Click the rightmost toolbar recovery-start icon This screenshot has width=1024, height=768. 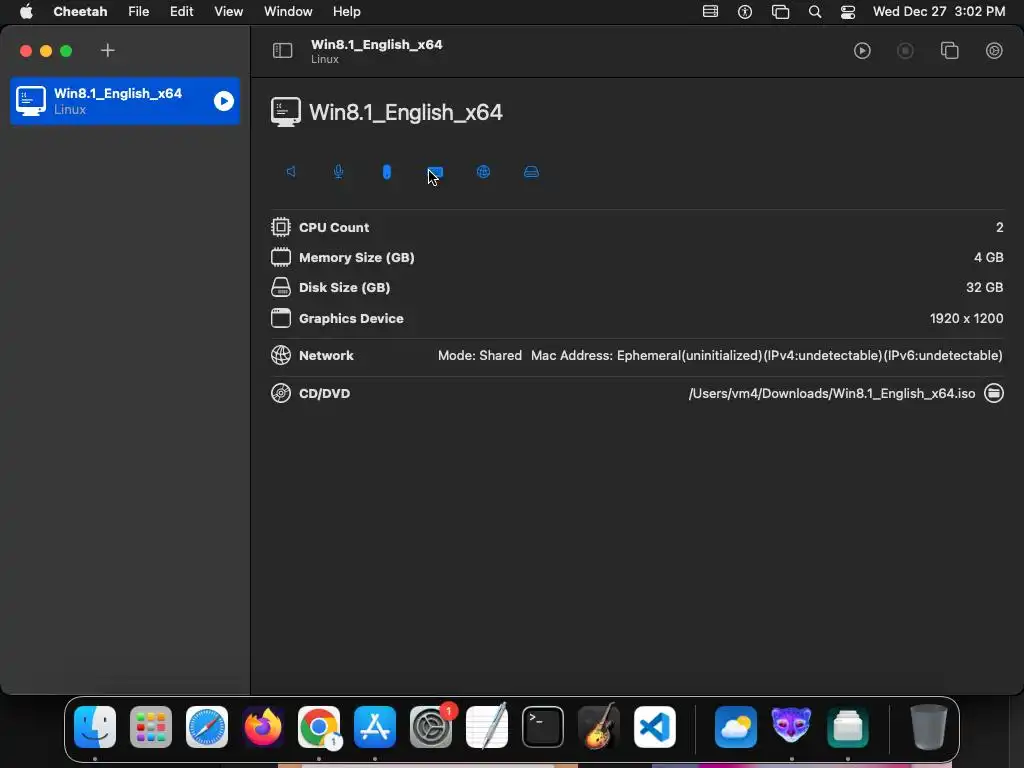pos(994,50)
